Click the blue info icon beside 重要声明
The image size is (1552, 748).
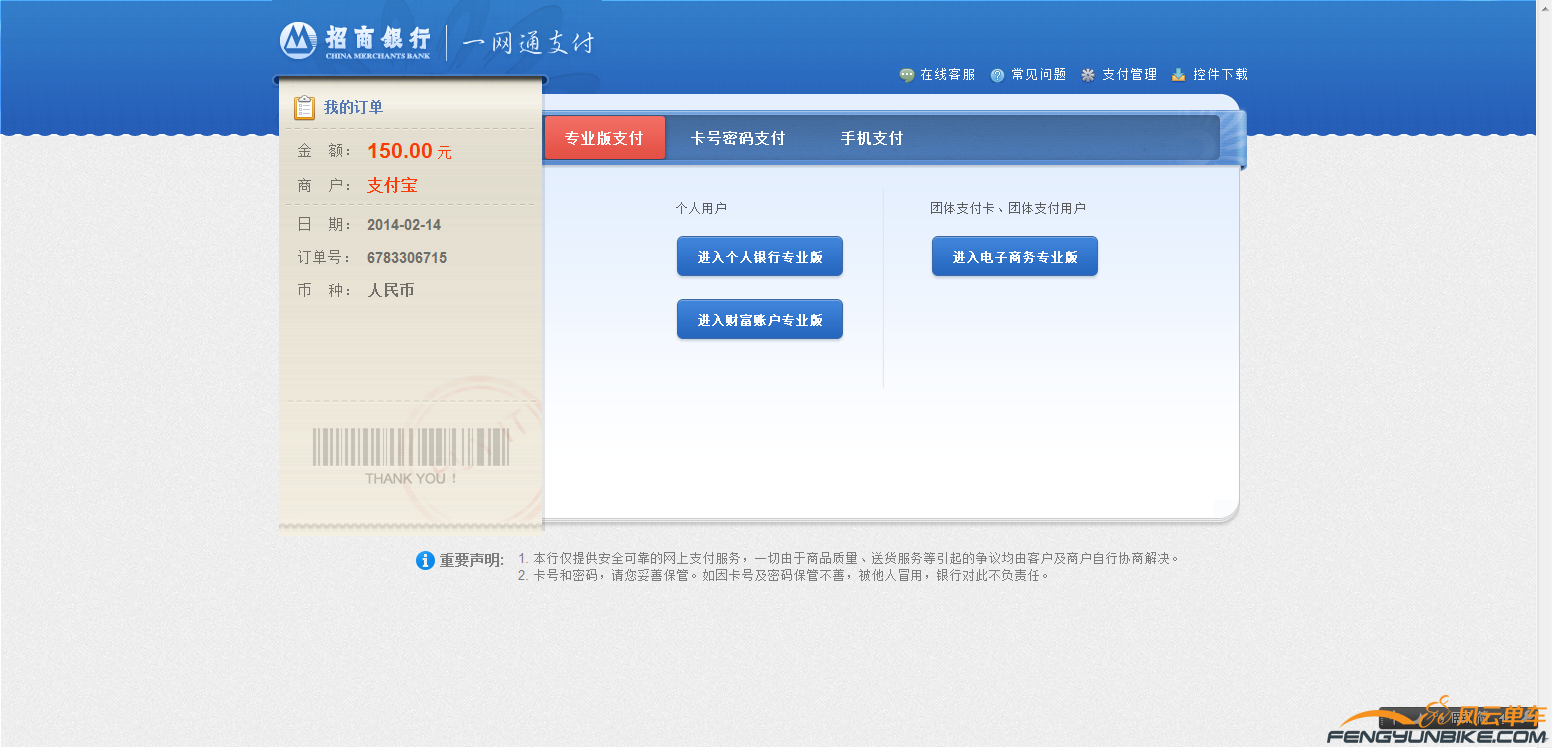pyautogui.click(x=426, y=560)
